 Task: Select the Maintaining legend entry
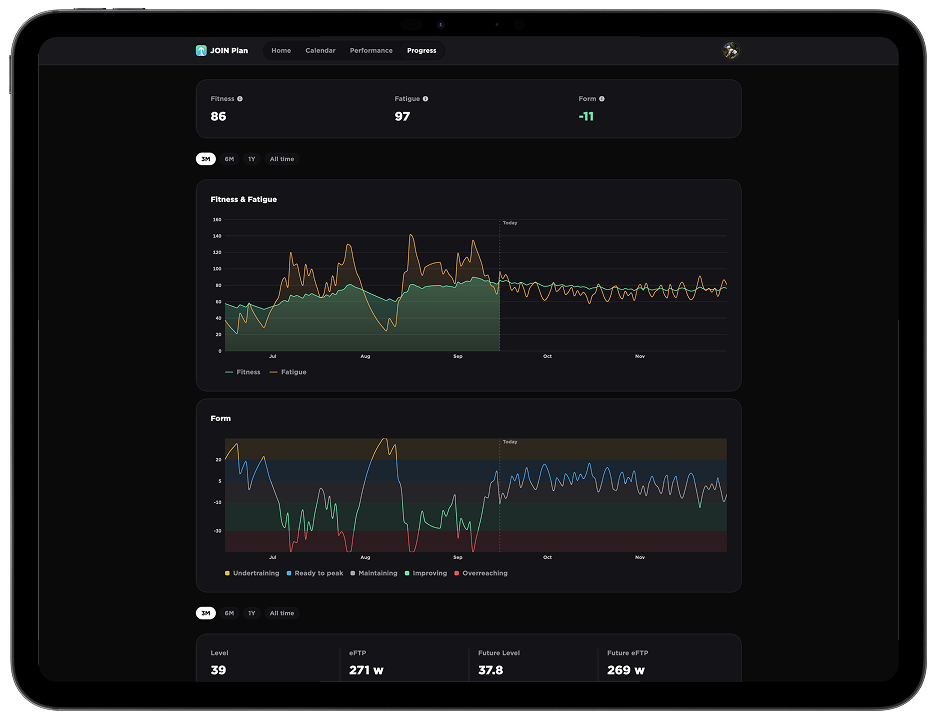[374, 573]
